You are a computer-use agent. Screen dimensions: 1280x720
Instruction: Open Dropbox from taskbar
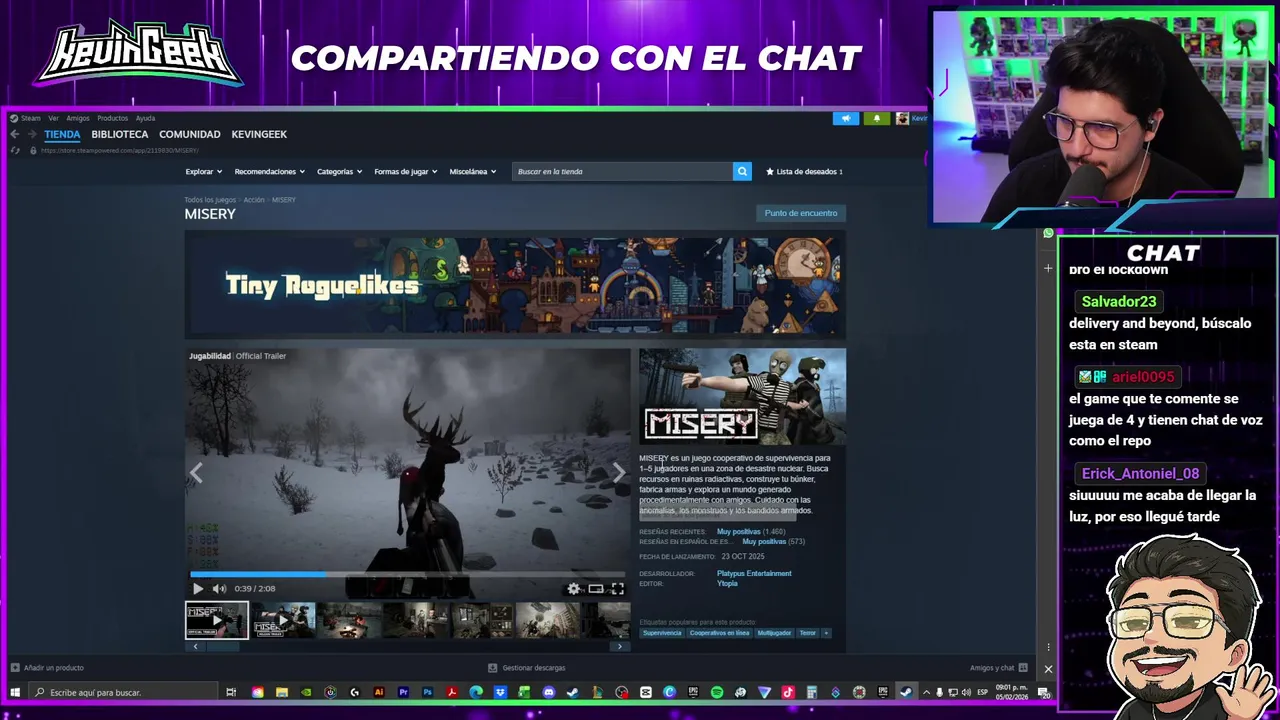[500, 692]
